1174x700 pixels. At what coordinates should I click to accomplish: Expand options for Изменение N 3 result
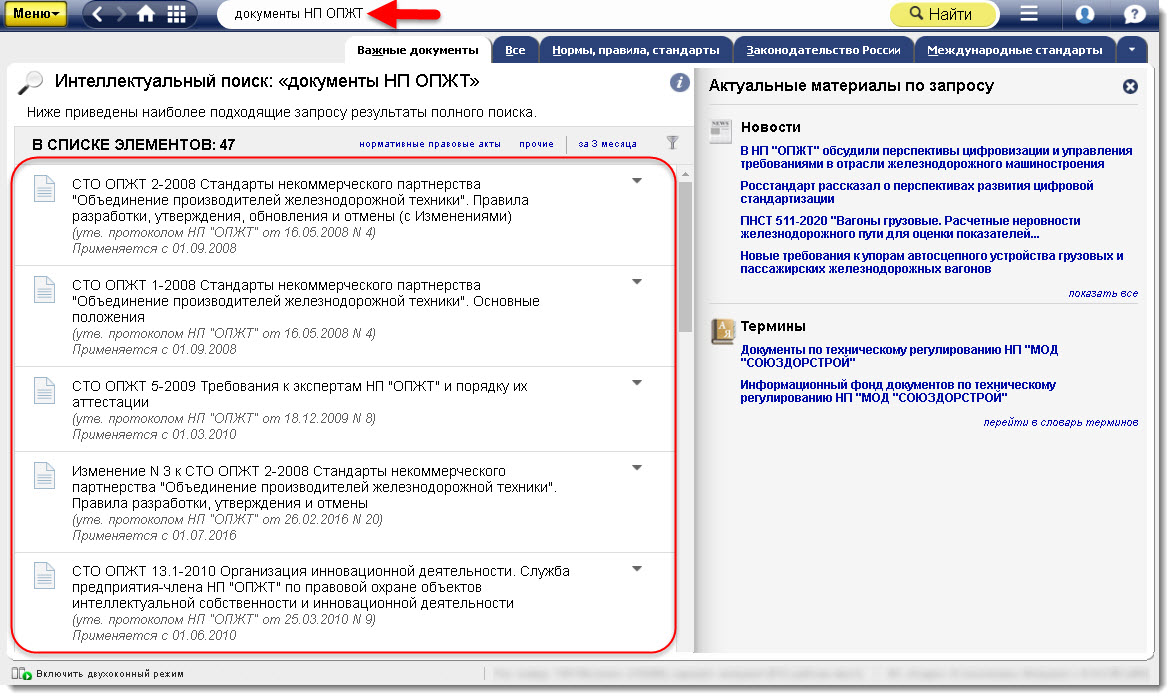pyautogui.click(x=636, y=468)
